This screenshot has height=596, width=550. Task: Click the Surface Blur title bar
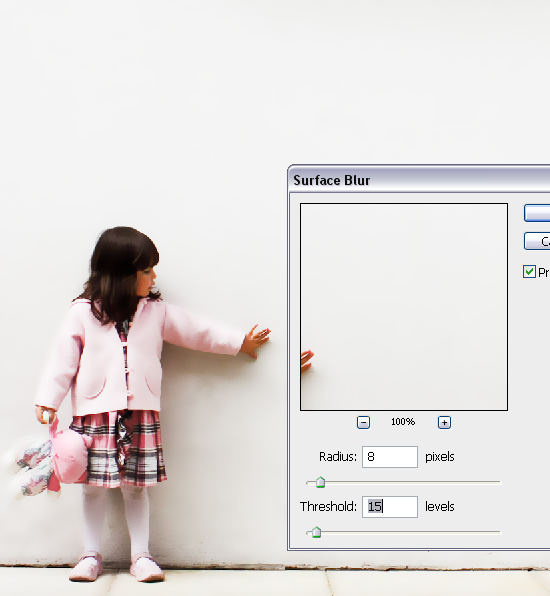(x=420, y=180)
